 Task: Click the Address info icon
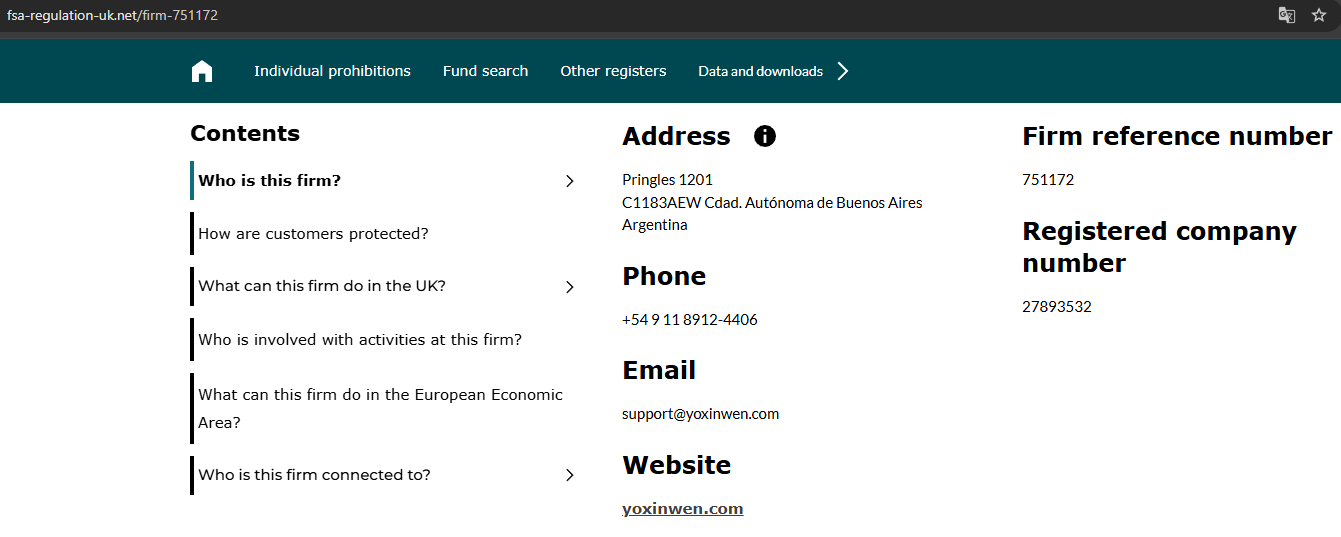(x=765, y=136)
